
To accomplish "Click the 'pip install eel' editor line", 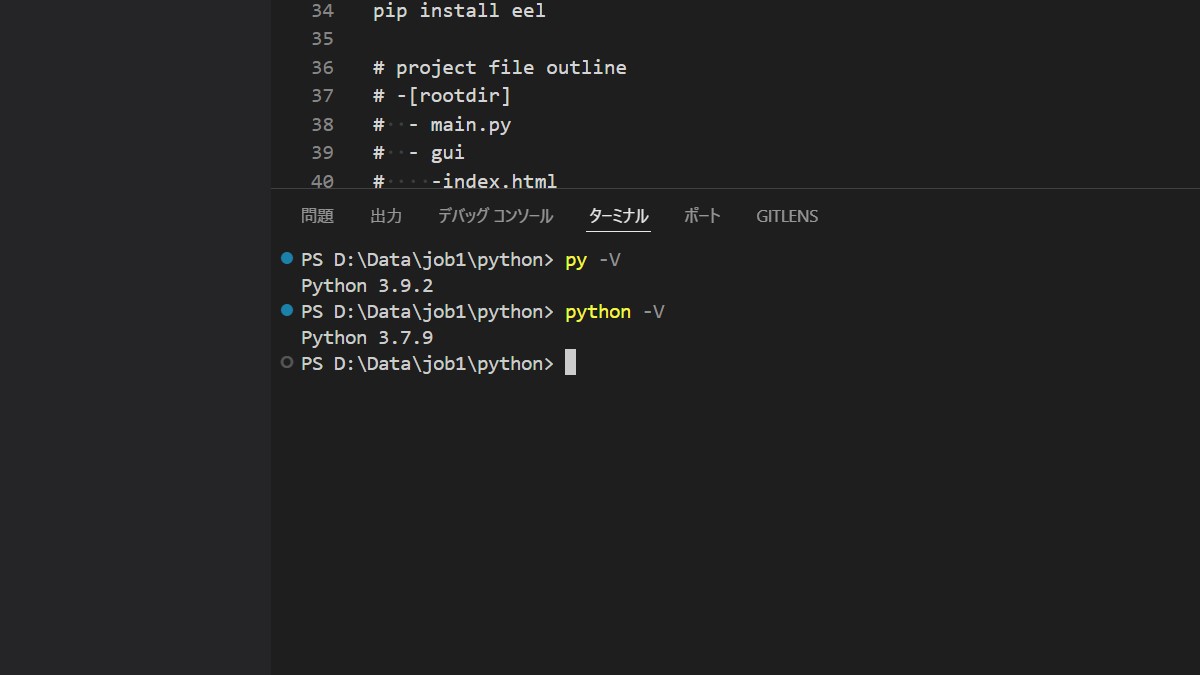I will pyautogui.click(x=459, y=12).
